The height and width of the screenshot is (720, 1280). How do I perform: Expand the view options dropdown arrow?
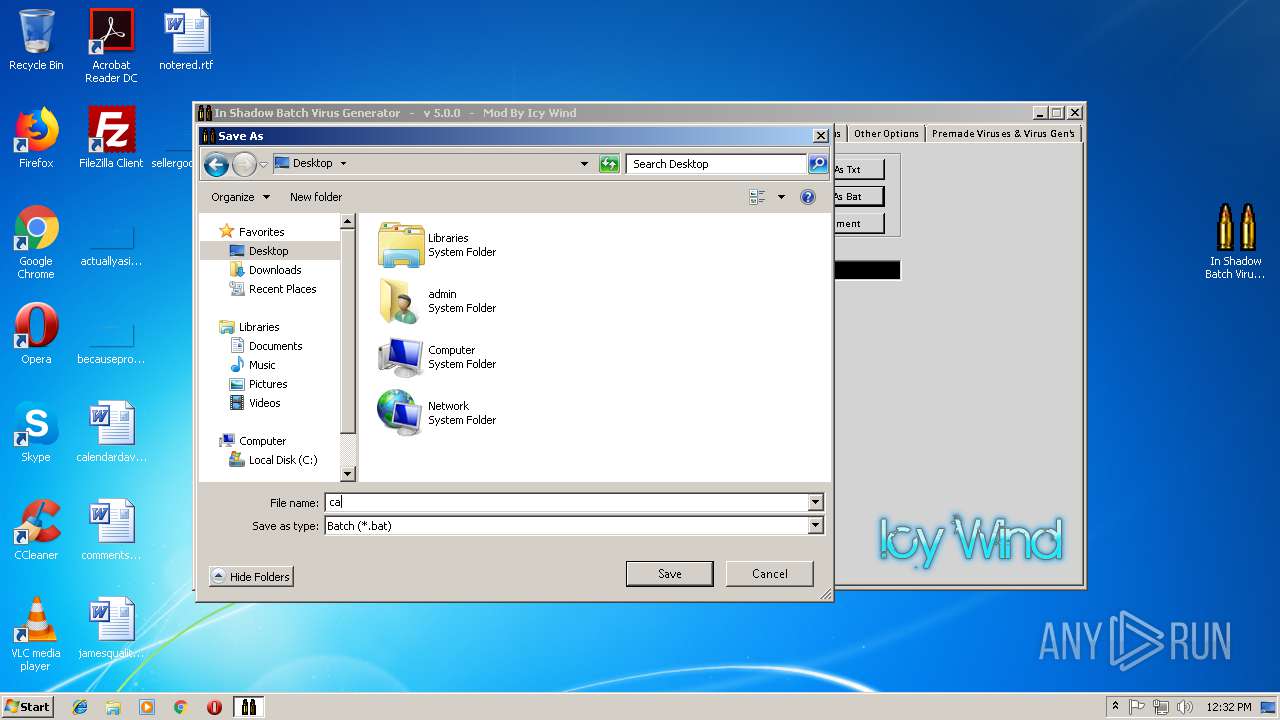pyautogui.click(x=781, y=197)
